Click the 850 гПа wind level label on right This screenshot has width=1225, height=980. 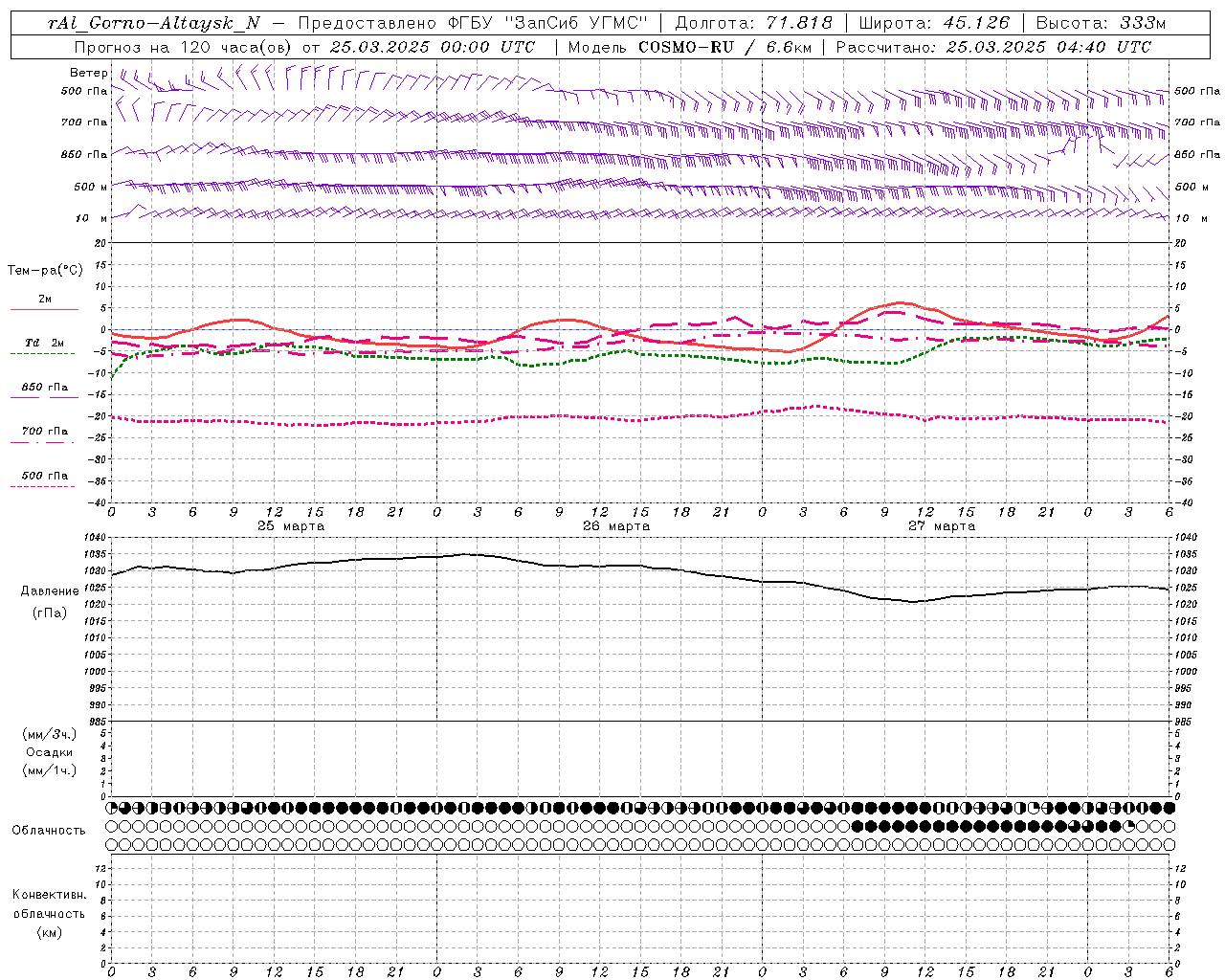[1197, 154]
